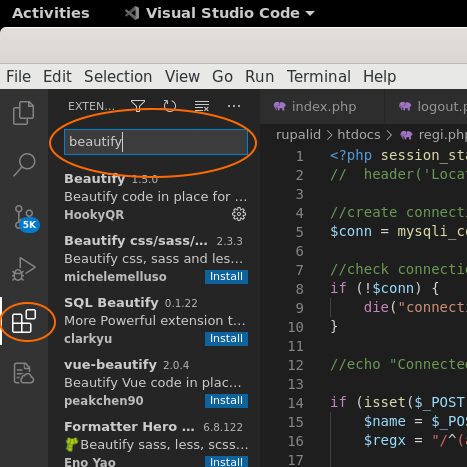467x467 pixels.
Task: Select the Formatter Hero extension title
Action: (x=129, y=427)
